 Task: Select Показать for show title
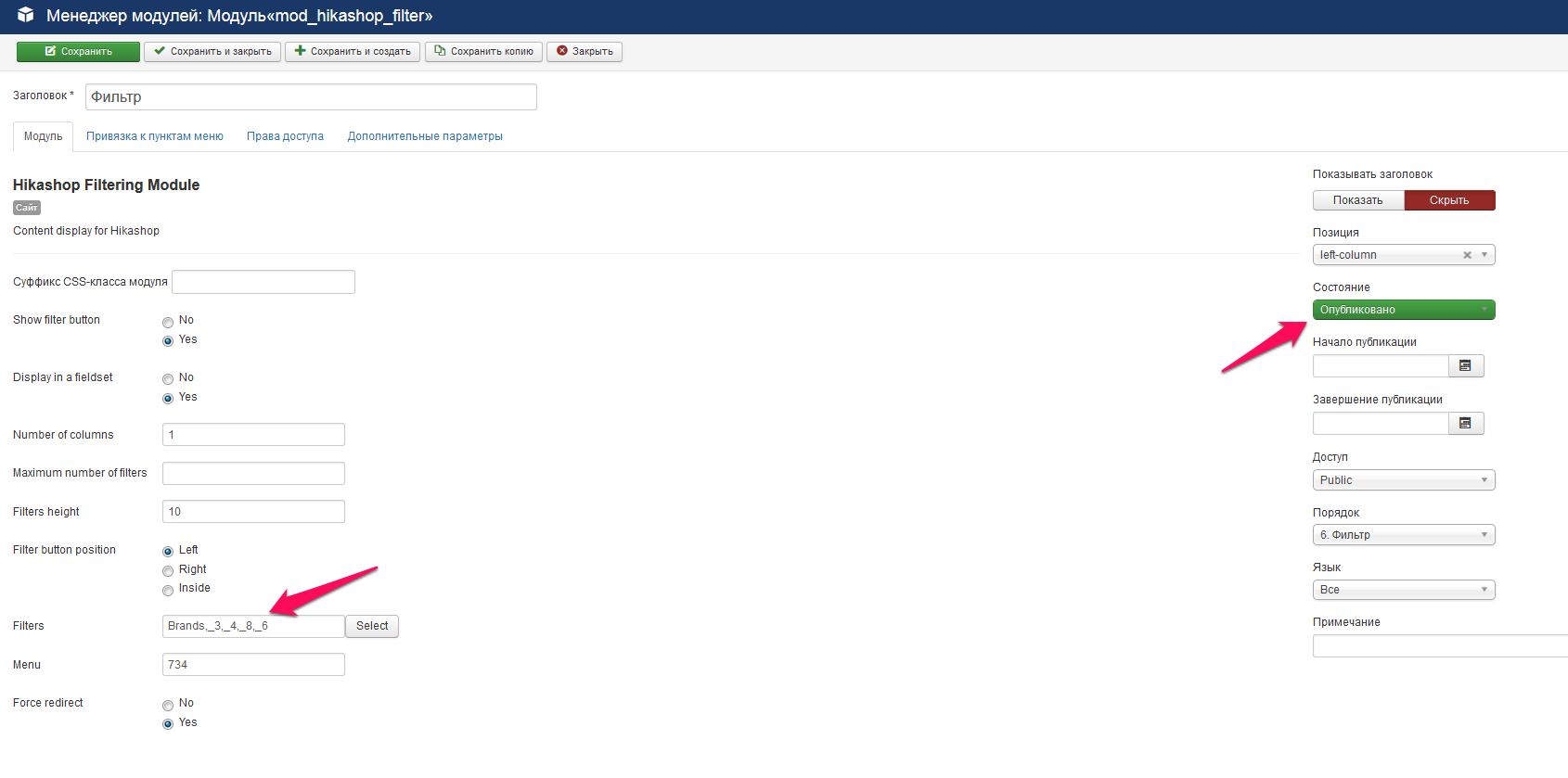[x=1358, y=200]
